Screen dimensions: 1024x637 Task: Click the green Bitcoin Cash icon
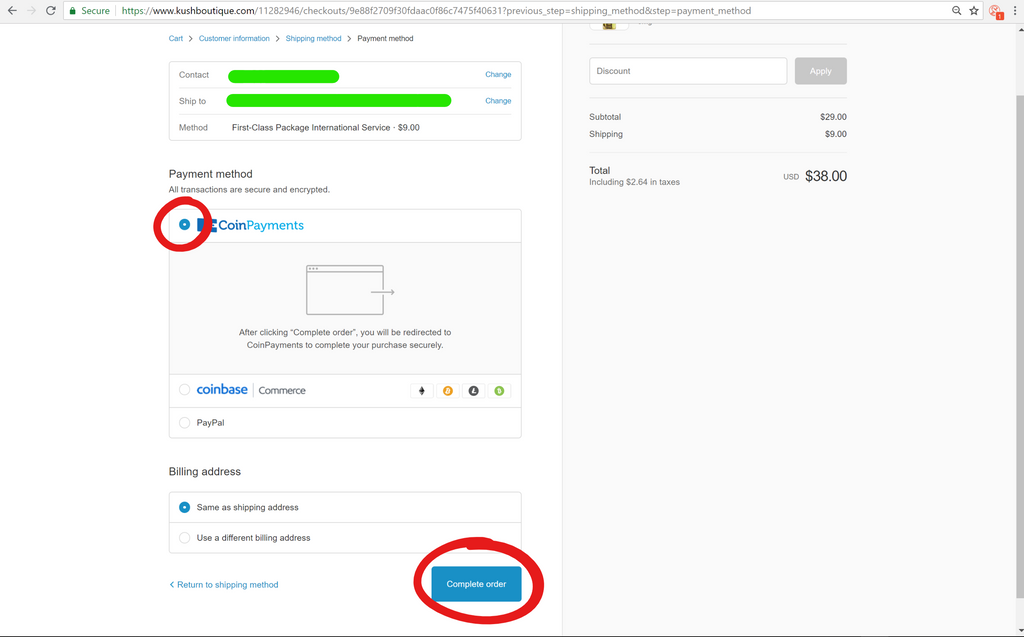coord(499,391)
